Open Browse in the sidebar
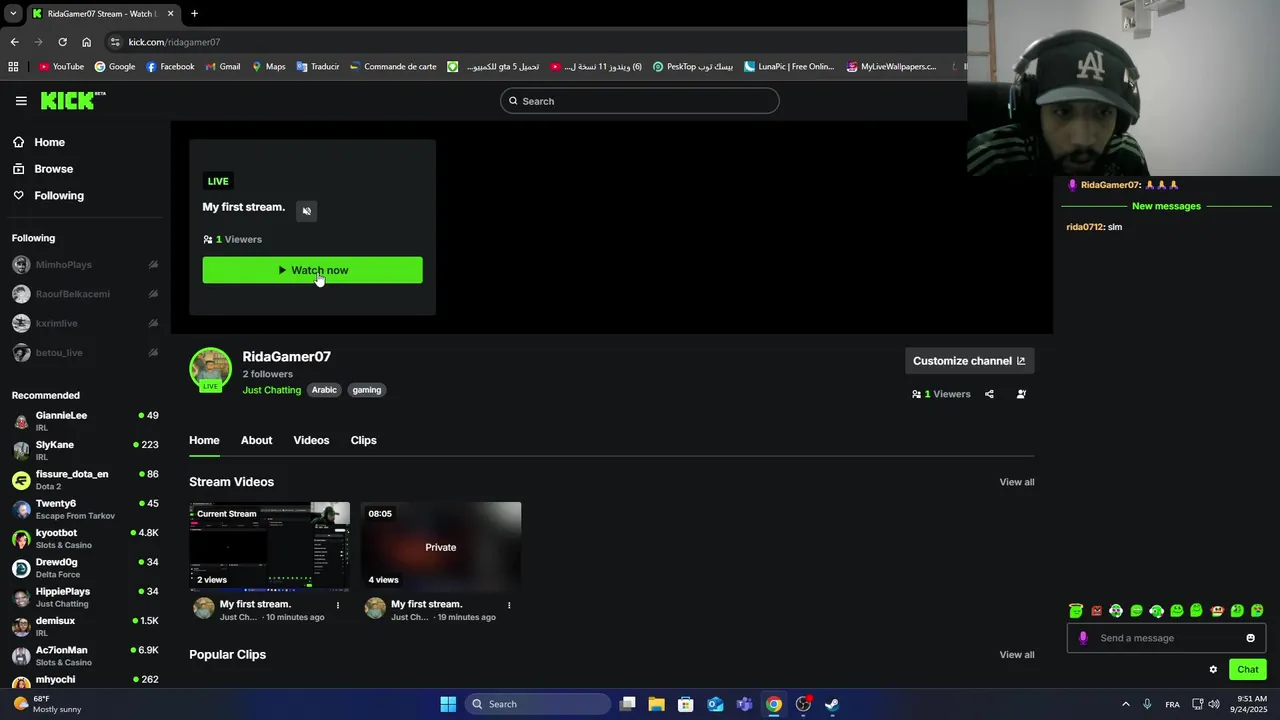Screen dimensions: 1280x720 coord(53,169)
